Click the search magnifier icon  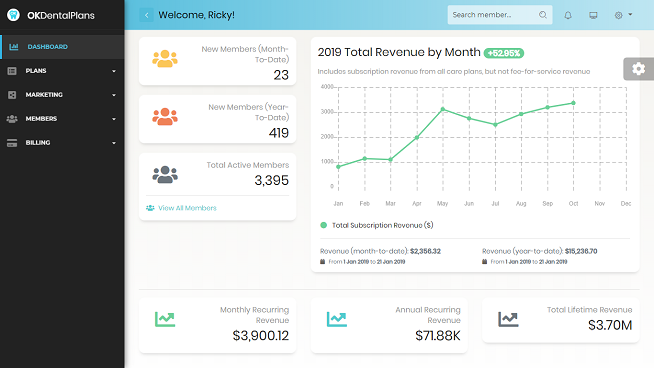tap(543, 15)
